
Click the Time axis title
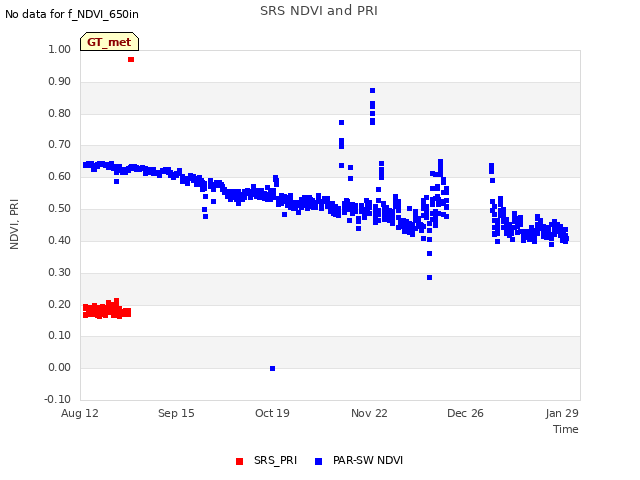point(566,429)
